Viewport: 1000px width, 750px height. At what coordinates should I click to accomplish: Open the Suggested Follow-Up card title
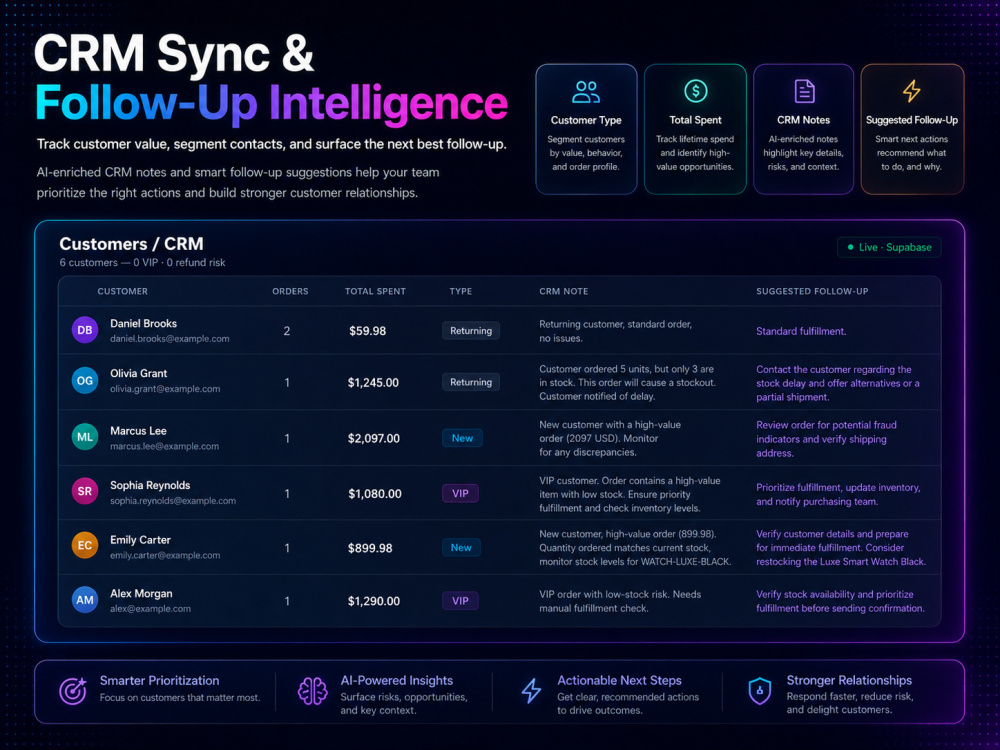912,120
